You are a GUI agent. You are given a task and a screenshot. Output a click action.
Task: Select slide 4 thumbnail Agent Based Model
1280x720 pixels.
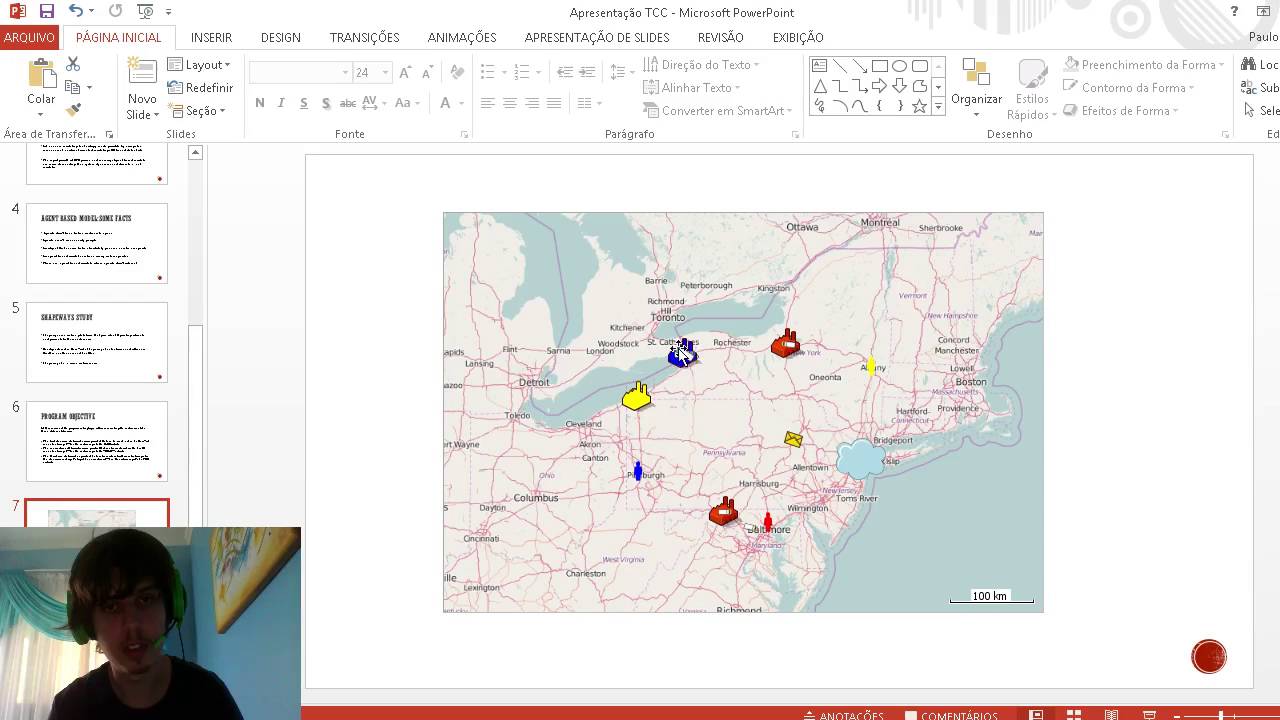(97, 243)
